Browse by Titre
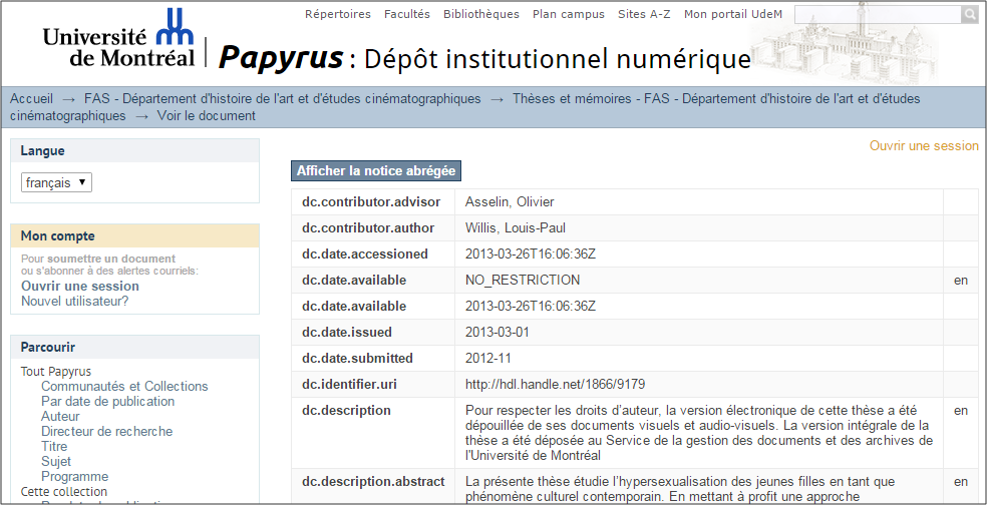The height and width of the screenshot is (505, 987). point(54,446)
